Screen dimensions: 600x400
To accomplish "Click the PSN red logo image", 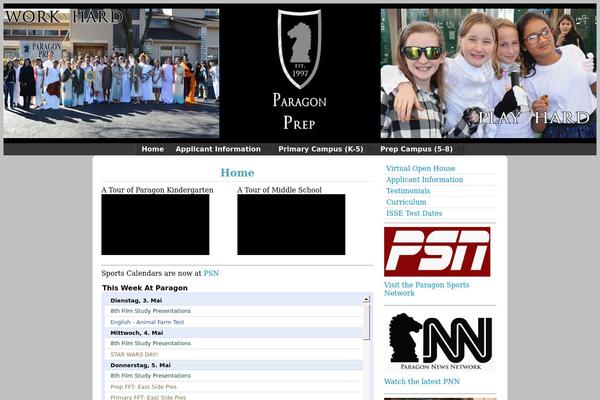I will [437, 251].
